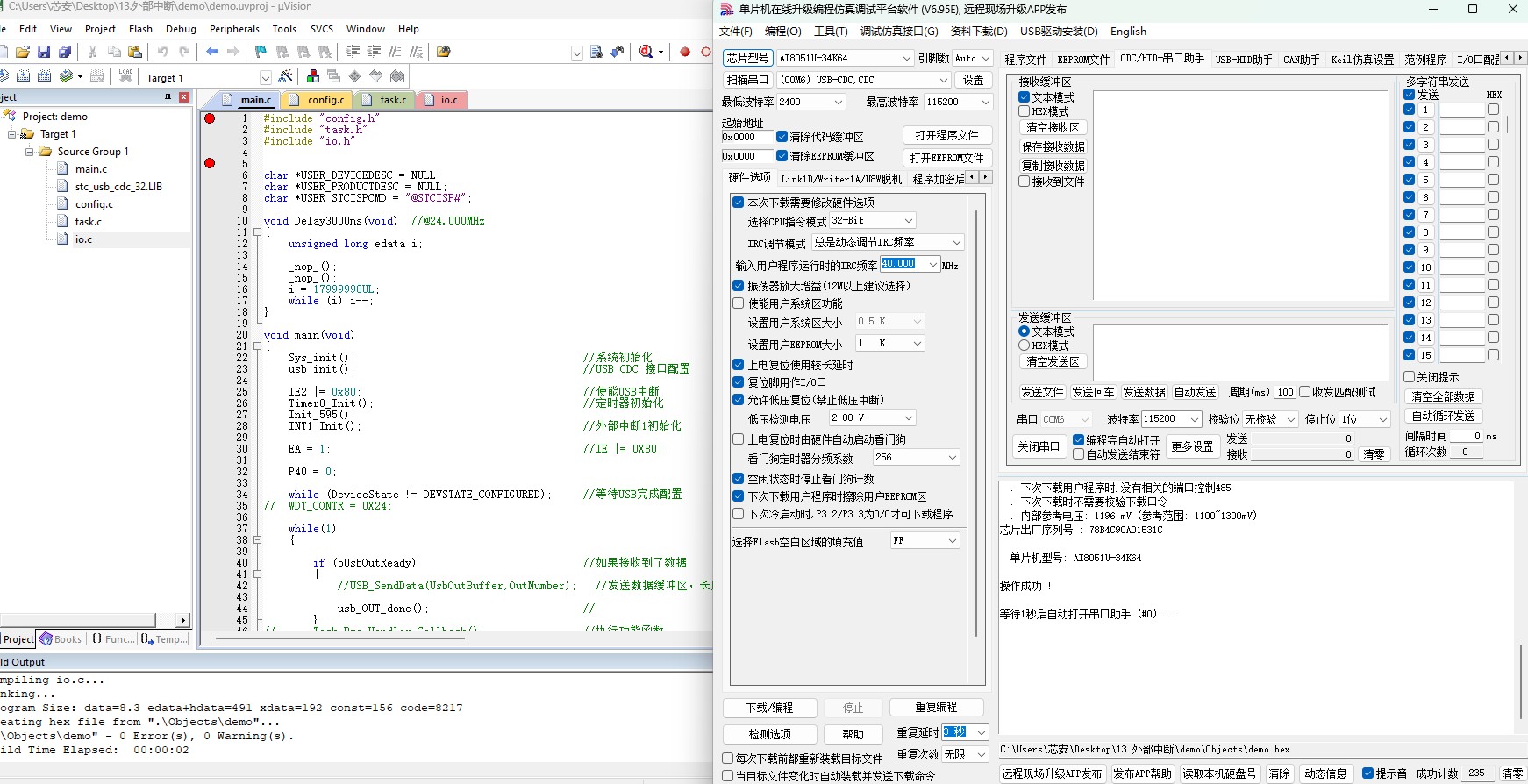Viewport: 1528px width, 784px height.
Task: Click 关闭串口 button
Action: click(1039, 446)
